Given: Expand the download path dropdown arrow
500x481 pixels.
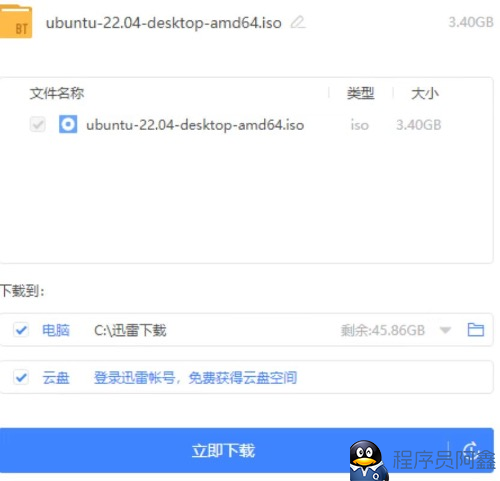Looking at the screenshot, I should point(445,330).
